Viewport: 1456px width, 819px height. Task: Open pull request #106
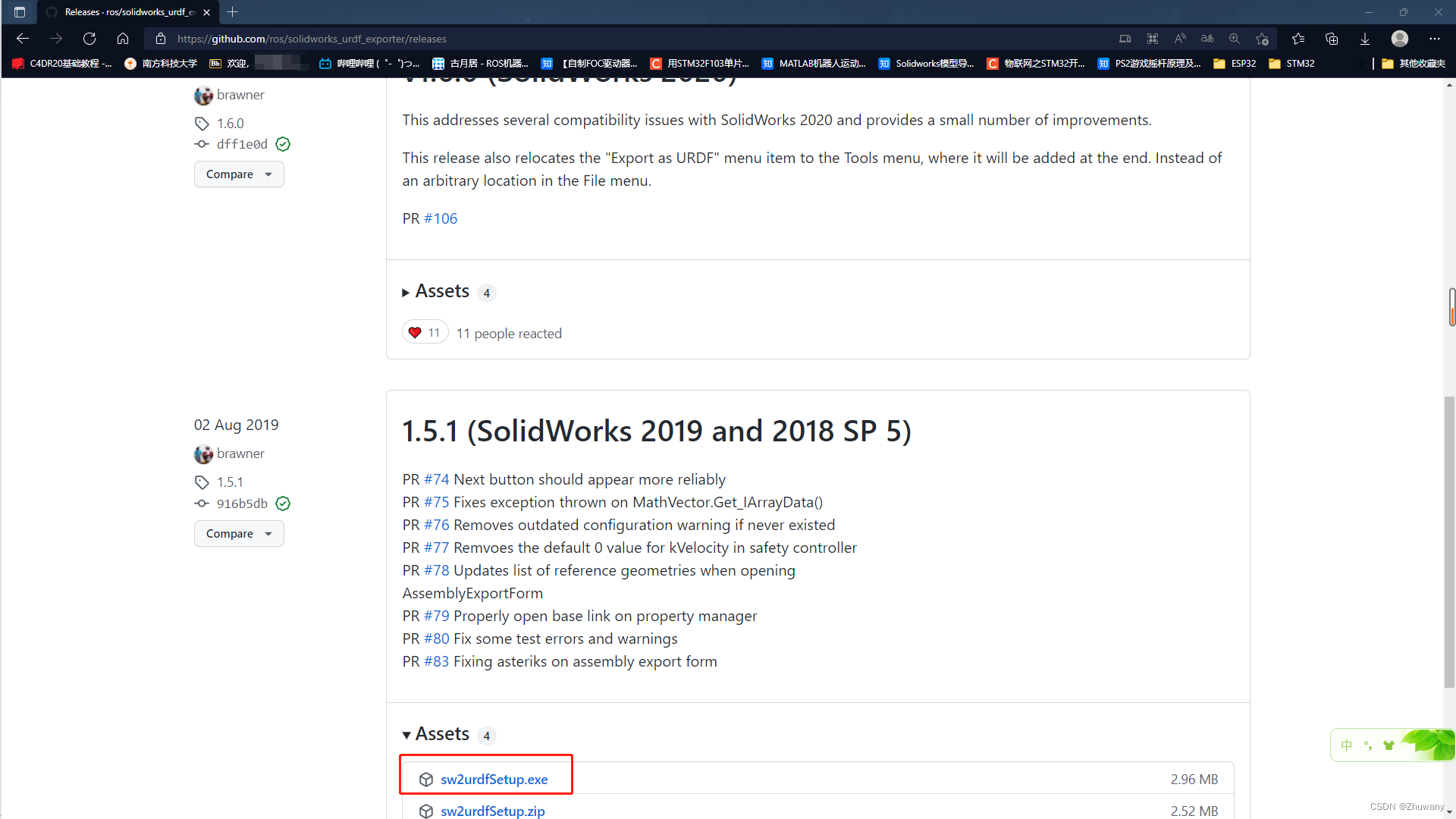[x=441, y=218]
